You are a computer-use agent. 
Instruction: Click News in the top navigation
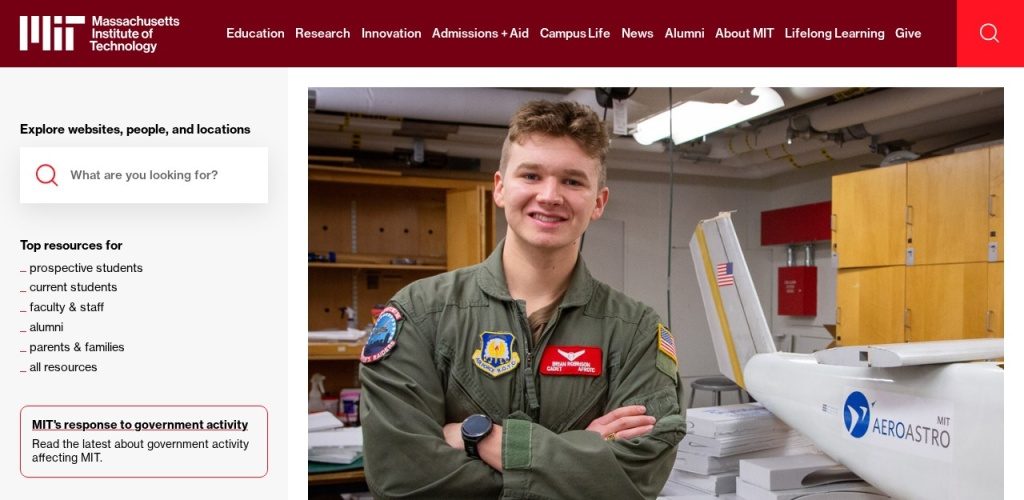click(x=637, y=33)
